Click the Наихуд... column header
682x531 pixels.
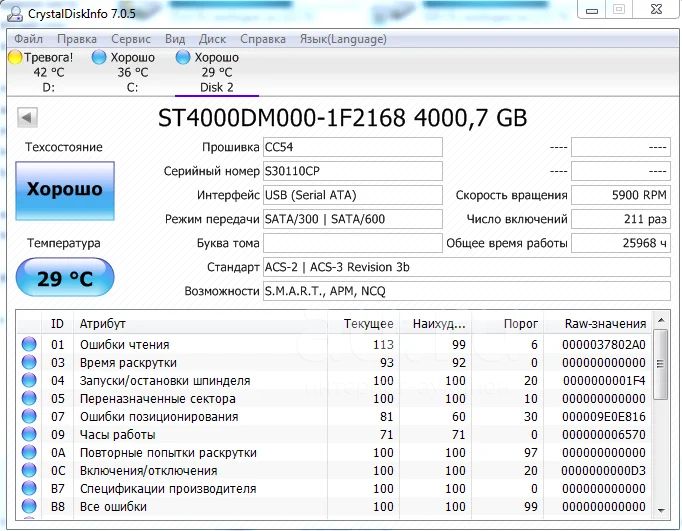(435, 324)
